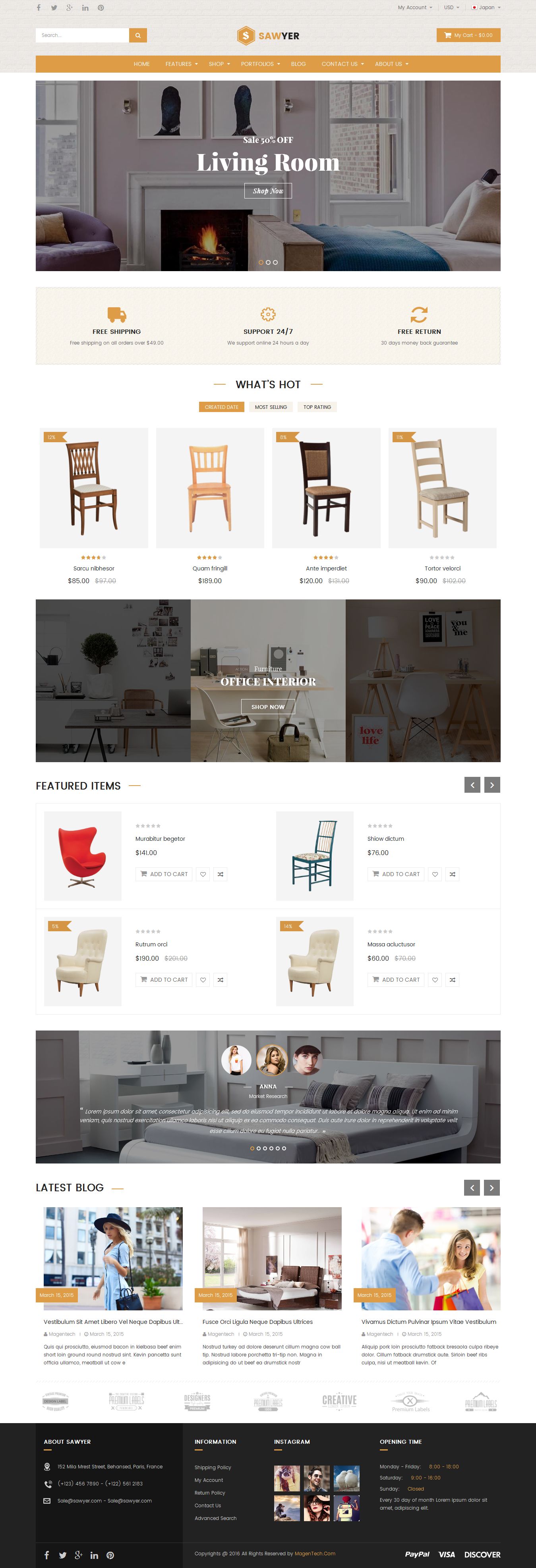Click Shop Now on Living Room banner

(x=268, y=191)
